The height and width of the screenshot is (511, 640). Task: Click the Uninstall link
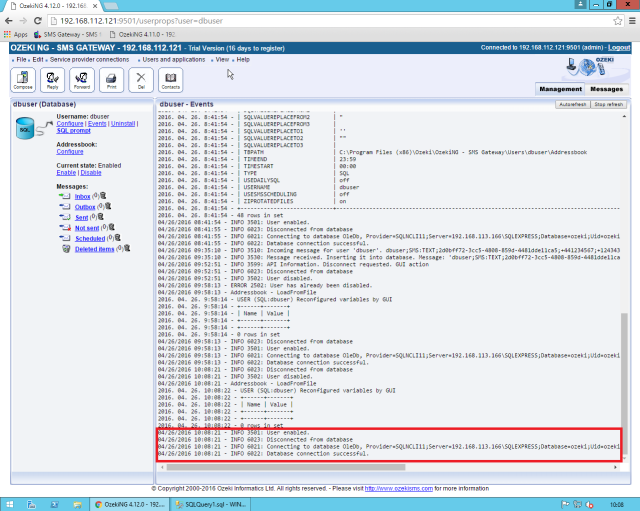(123, 124)
